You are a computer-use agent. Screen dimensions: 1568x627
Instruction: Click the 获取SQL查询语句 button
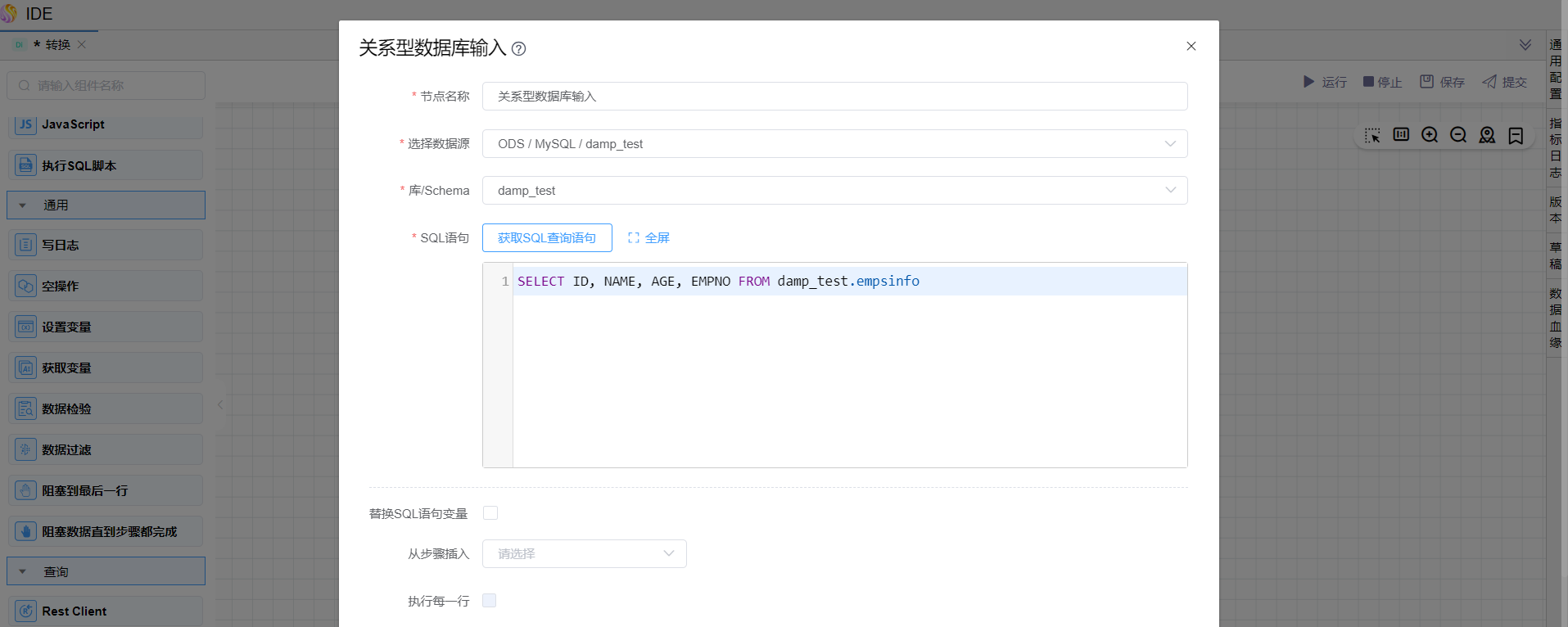(x=547, y=238)
